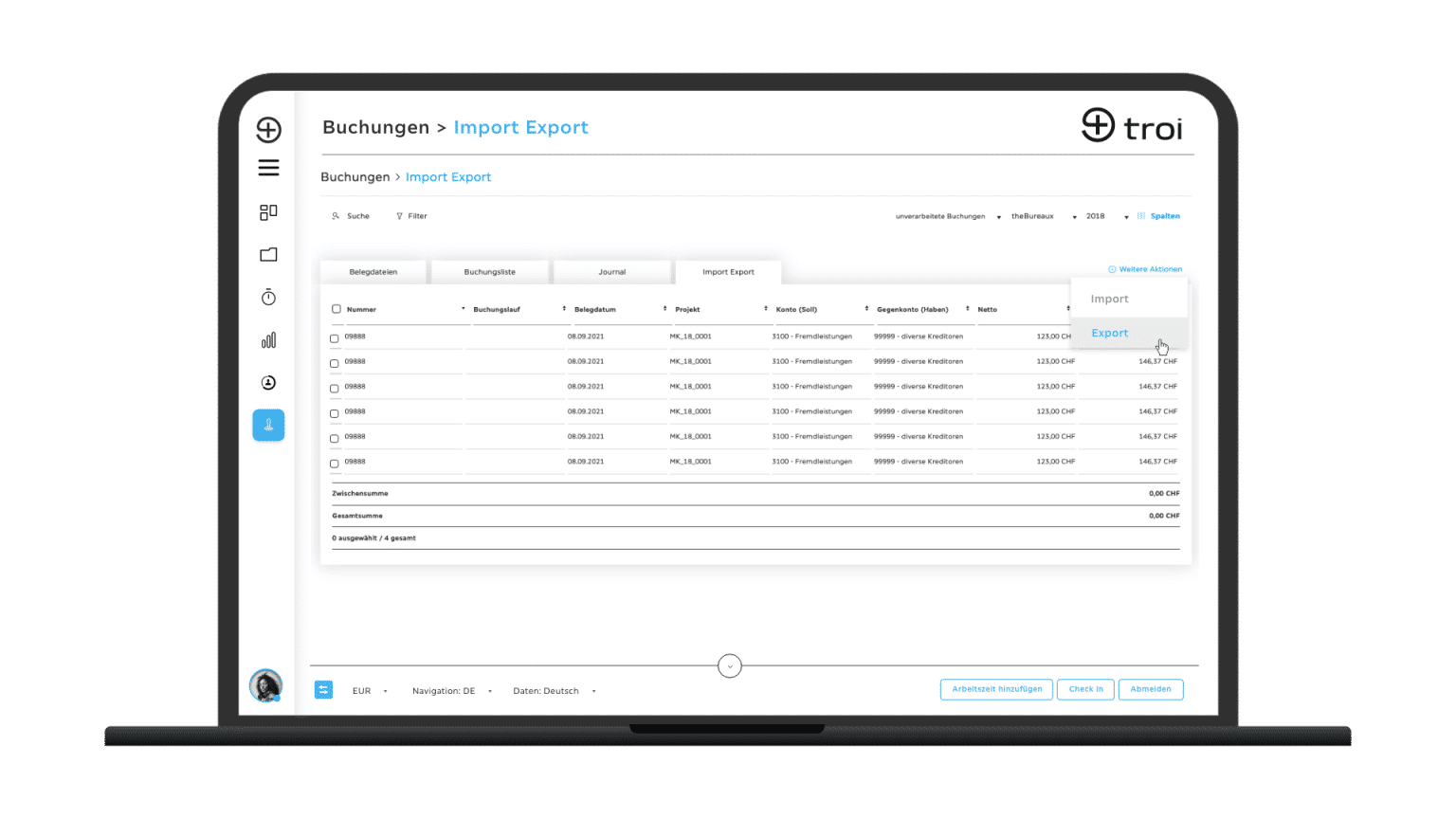
Task: Click the hamburger menu icon in sidebar
Action: pos(268,168)
